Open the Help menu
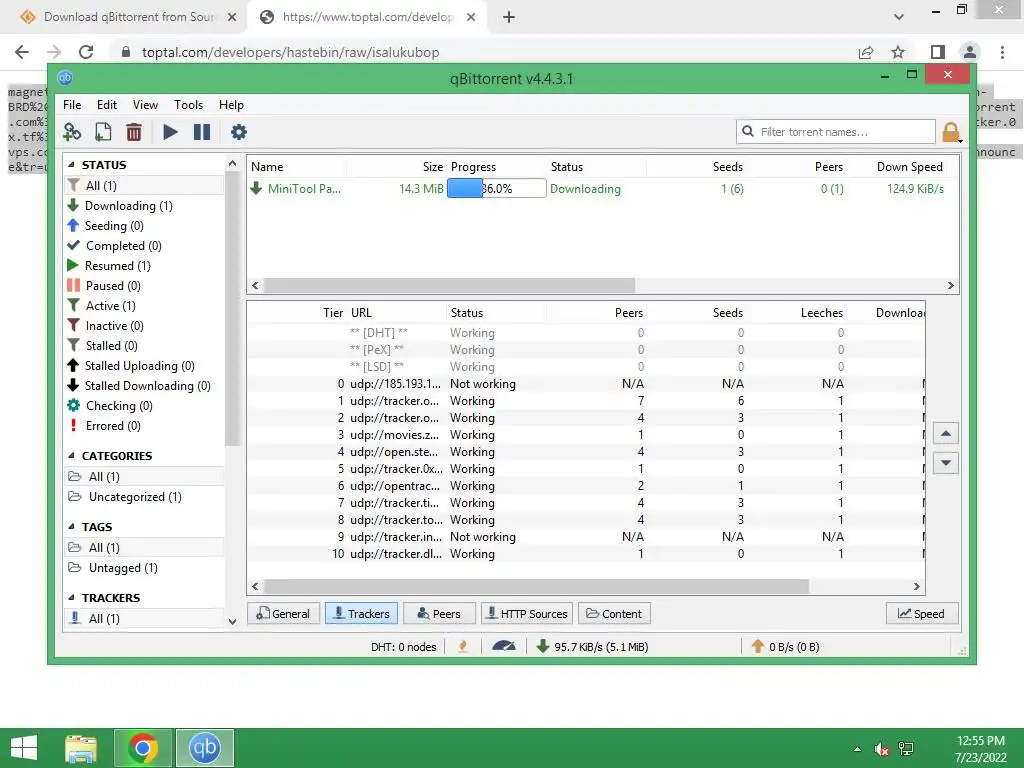1024x768 pixels. [x=231, y=104]
